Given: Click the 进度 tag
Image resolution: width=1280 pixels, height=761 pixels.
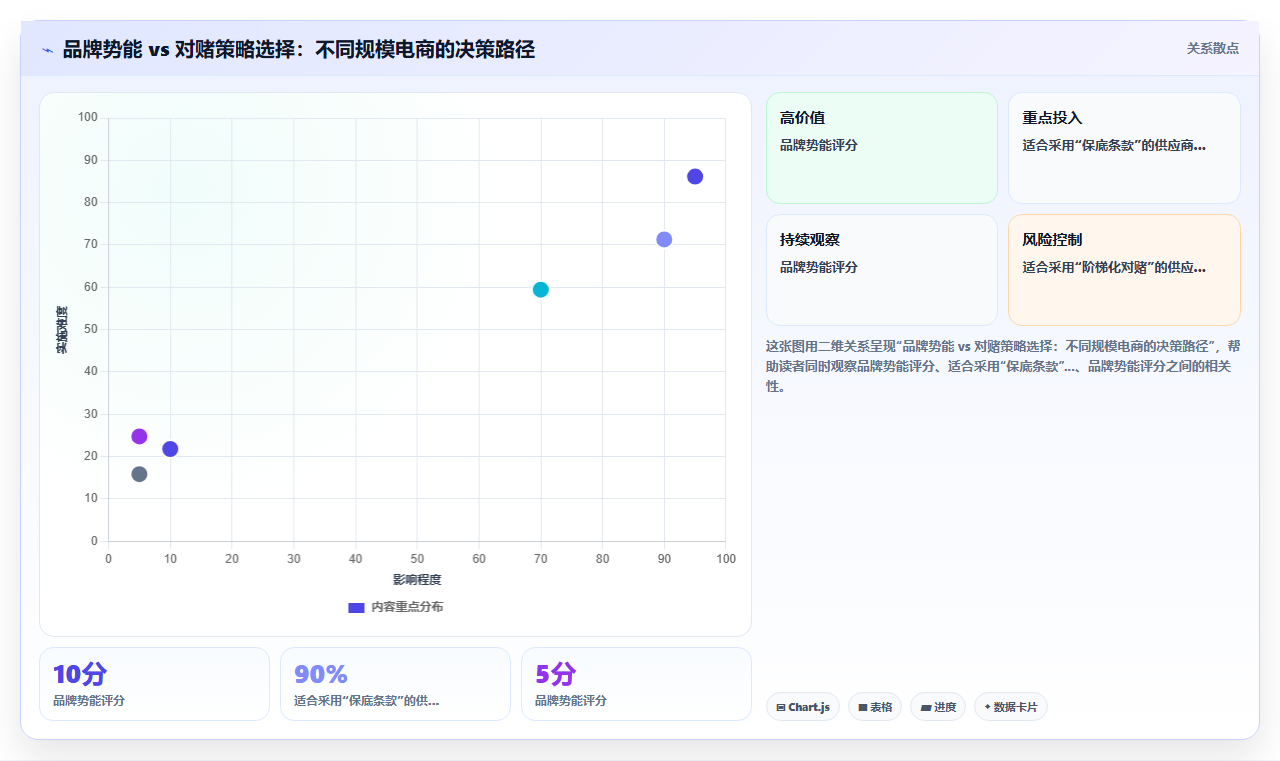Looking at the screenshot, I should 938,707.
